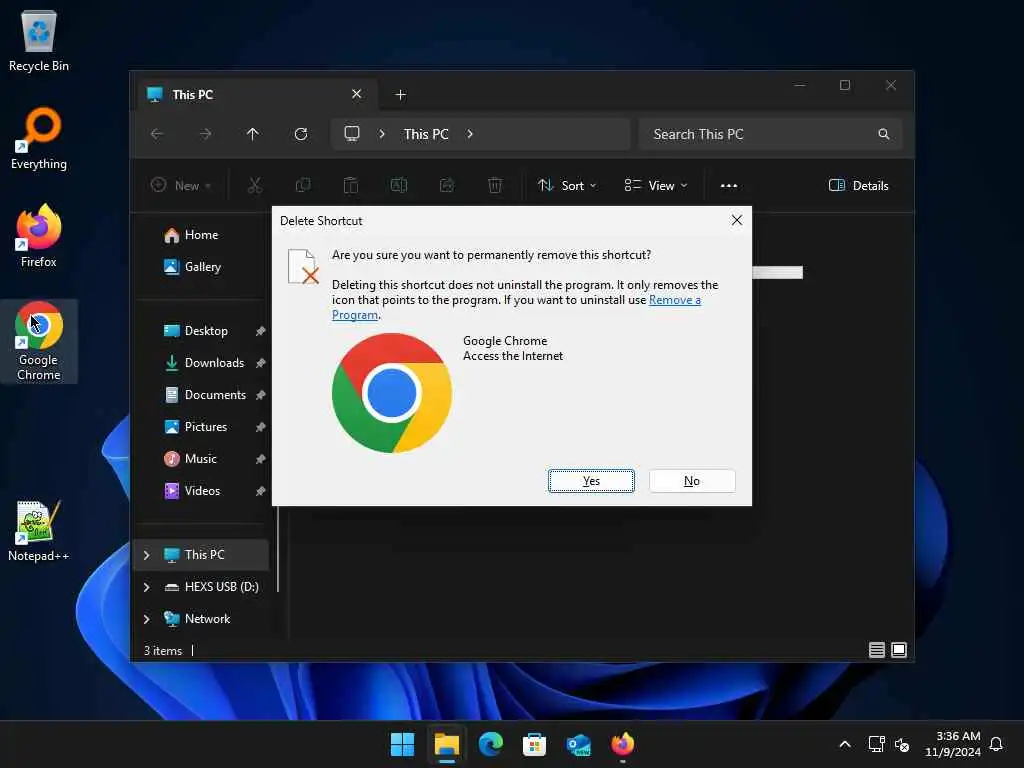Viewport: 1024px width, 768px height.
Task: Go forward in File Explorer
Action: pos(205,134)
